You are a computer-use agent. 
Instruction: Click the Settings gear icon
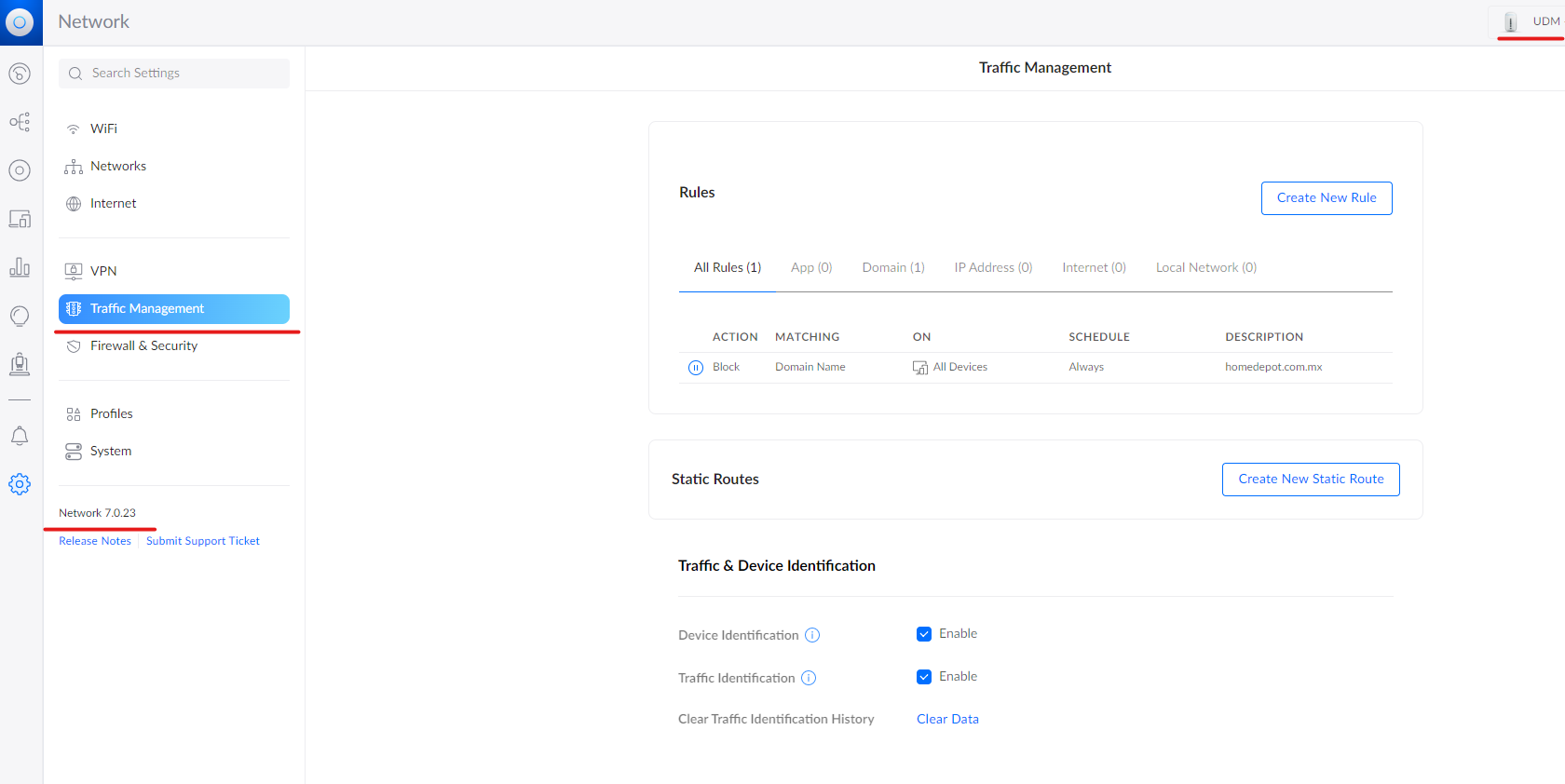pyautogui.click(x=20, y=484)
